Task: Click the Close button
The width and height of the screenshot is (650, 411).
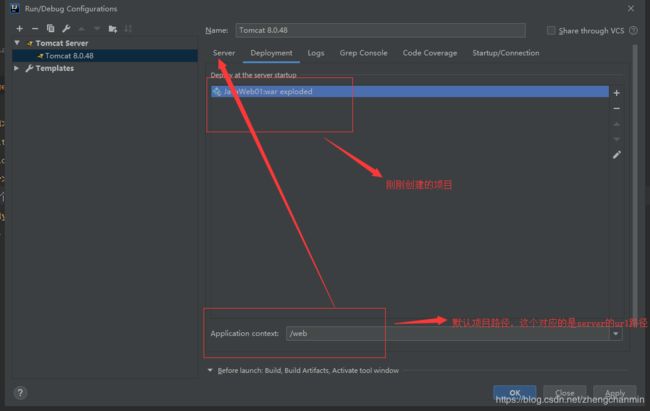Action: pyautogui.click(x=565, y=392)
